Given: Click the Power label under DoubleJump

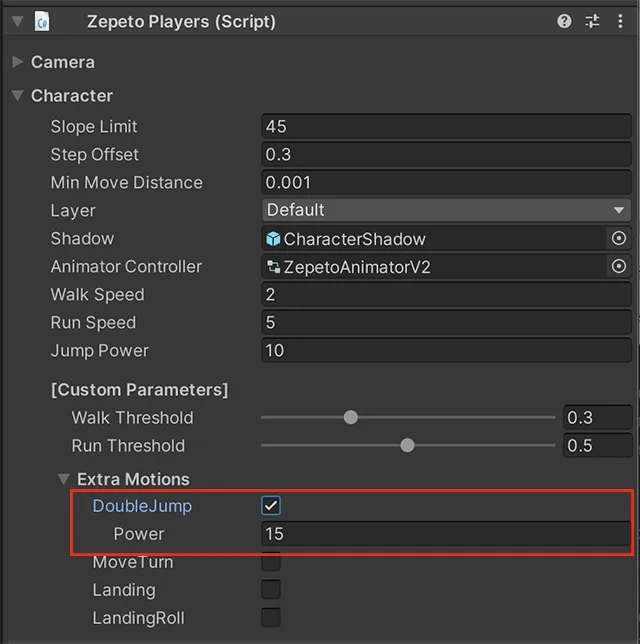Looking at the screenshot, I should [x=139, y=534].
